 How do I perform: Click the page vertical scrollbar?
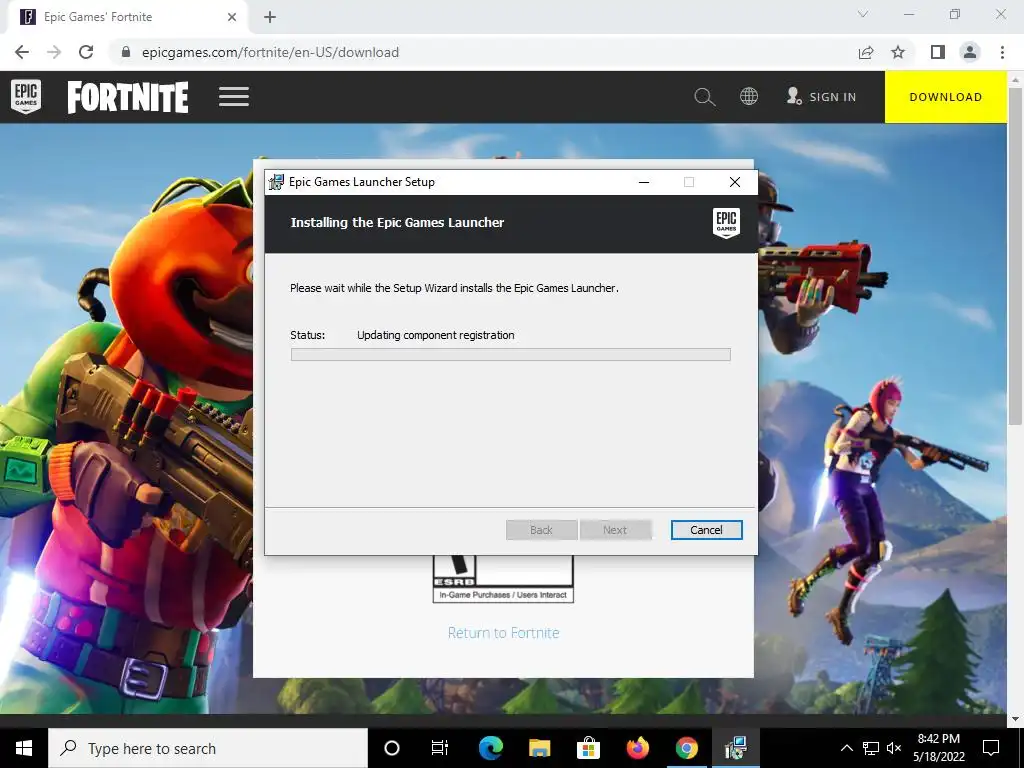coord(1015,255)
